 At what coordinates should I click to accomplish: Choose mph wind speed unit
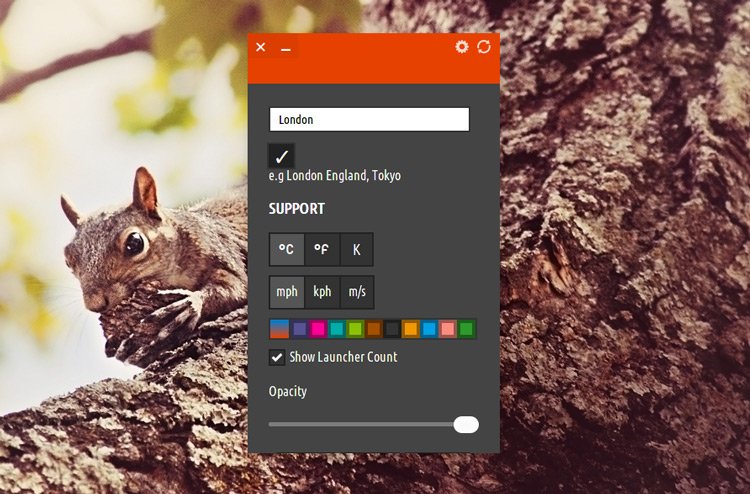pos(287,292)
